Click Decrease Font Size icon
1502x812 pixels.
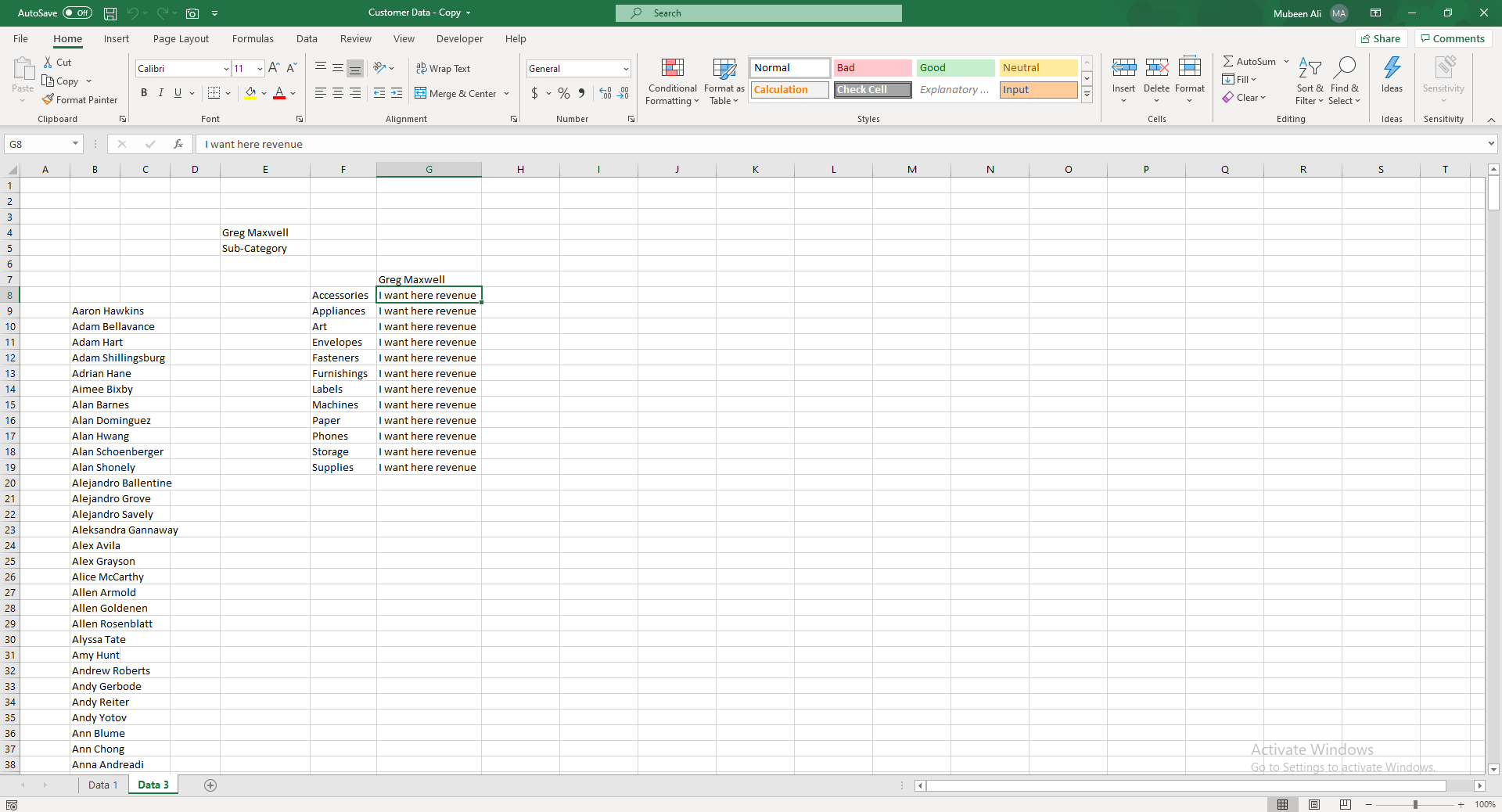291,69
